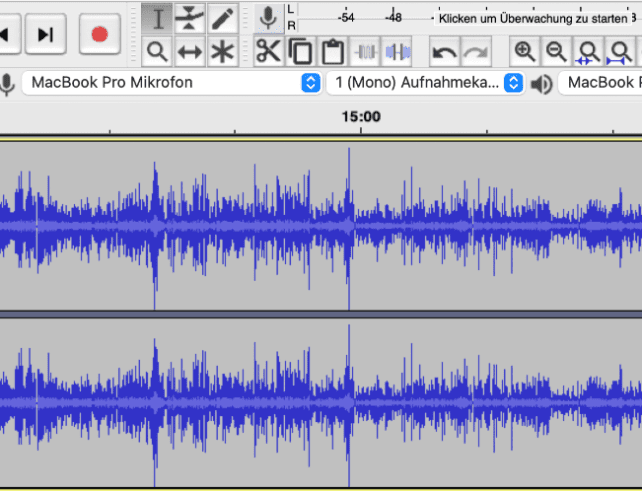Click the -54 dB meter mark
Screen dimensions: 642x491
point(346,18)
